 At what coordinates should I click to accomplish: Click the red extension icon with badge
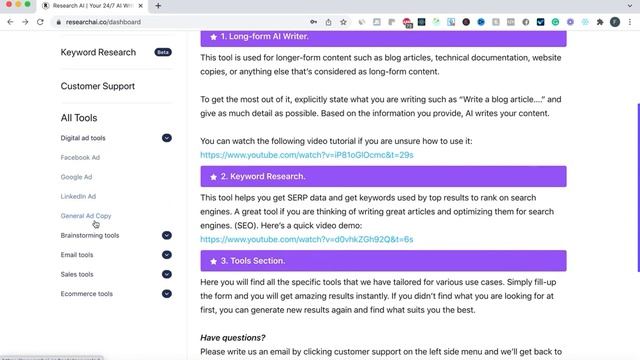[x=407, y=22]
